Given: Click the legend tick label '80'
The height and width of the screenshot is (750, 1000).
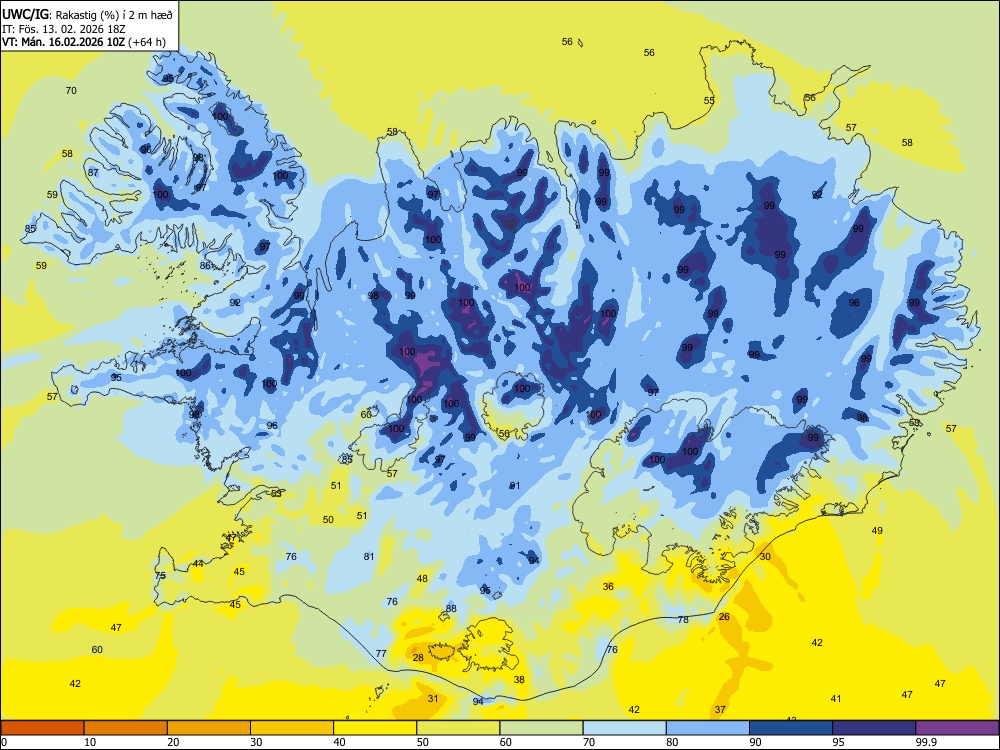Looking at the screenshot, I should coord(672,742).
